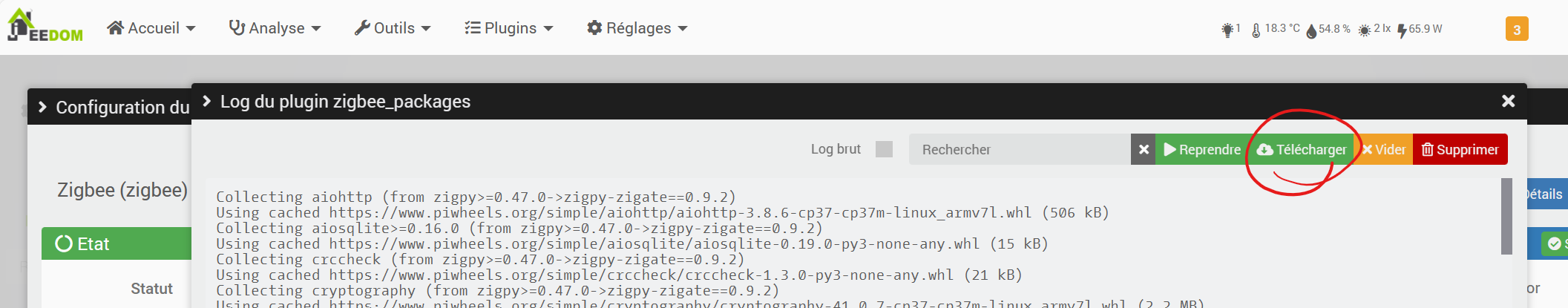Empty the log with Vider
The width and height of the screenshot is (1568, 308).
(x=1383, y=149)
